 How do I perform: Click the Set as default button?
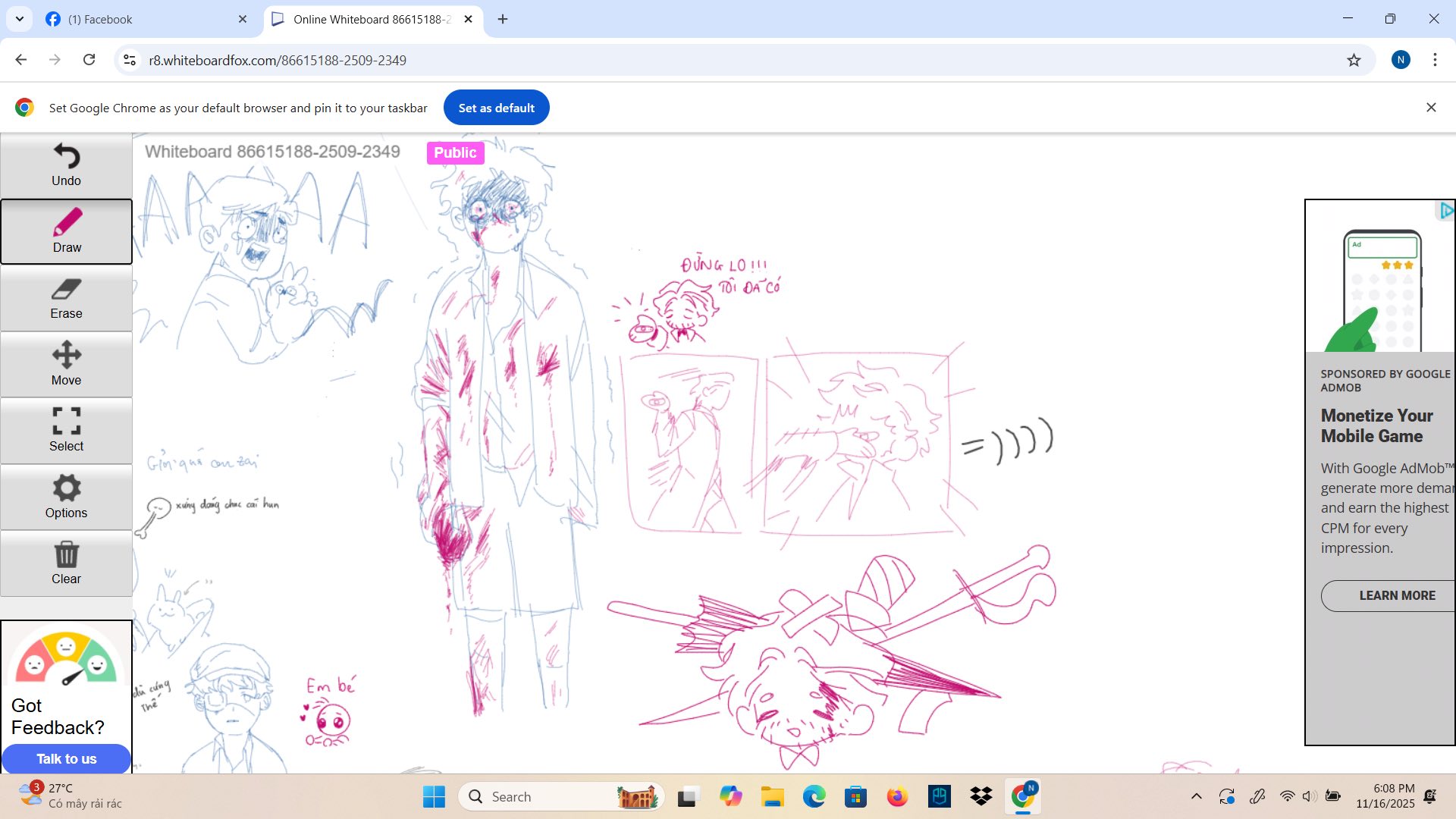click(x=496, y=108)
